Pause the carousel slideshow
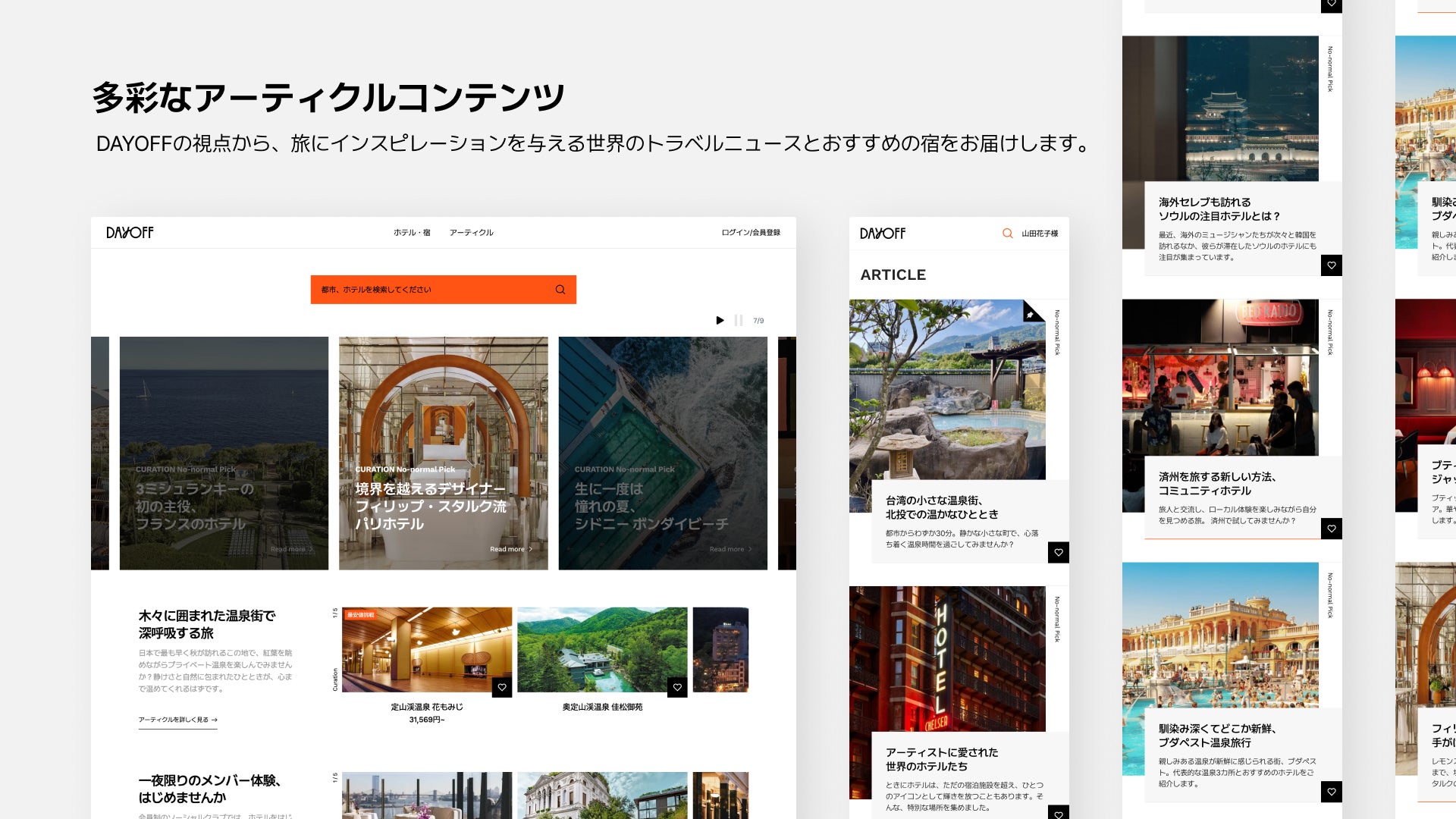Viewport: 1456px width, 819px height. point(738,321)
